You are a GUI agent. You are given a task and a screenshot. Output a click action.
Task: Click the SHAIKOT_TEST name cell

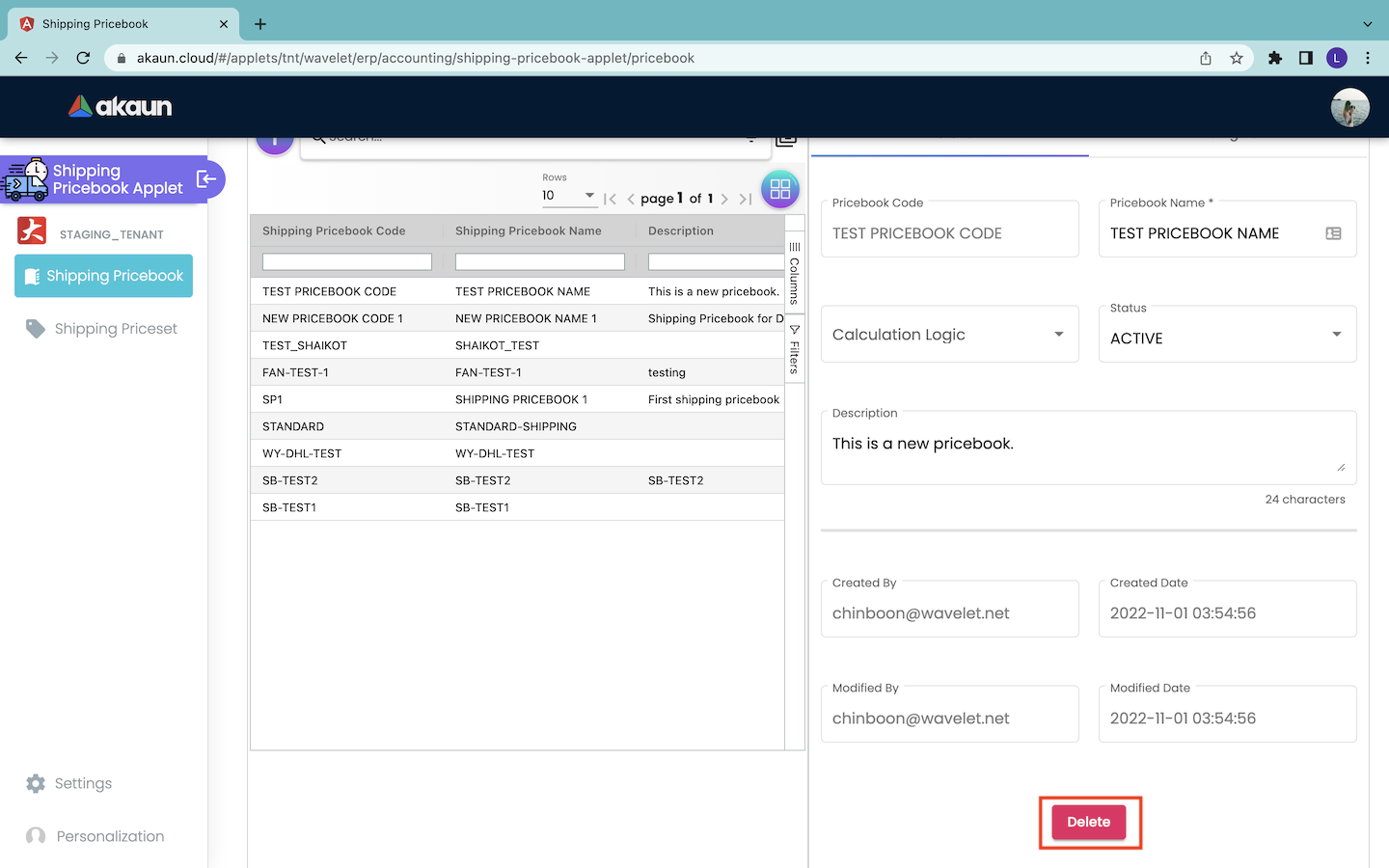(540, 345)
